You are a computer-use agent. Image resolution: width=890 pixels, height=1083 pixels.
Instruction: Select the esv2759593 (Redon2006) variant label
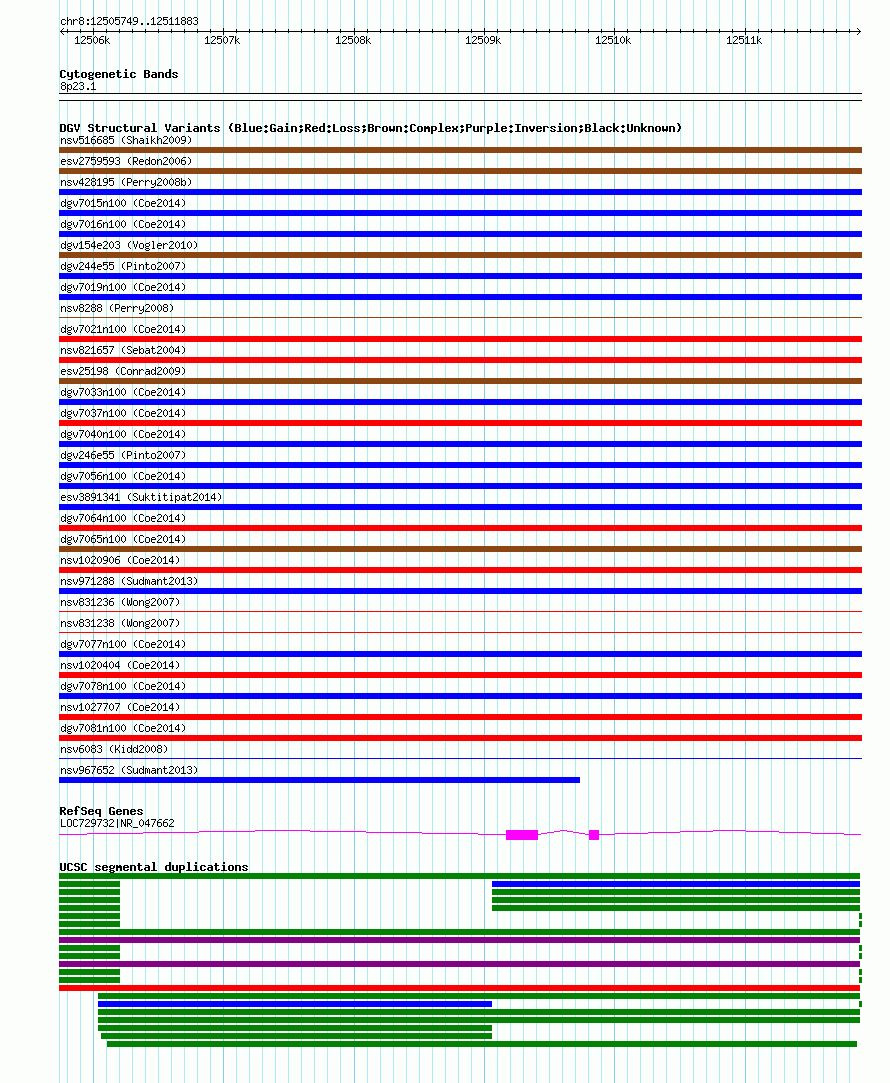126,161
